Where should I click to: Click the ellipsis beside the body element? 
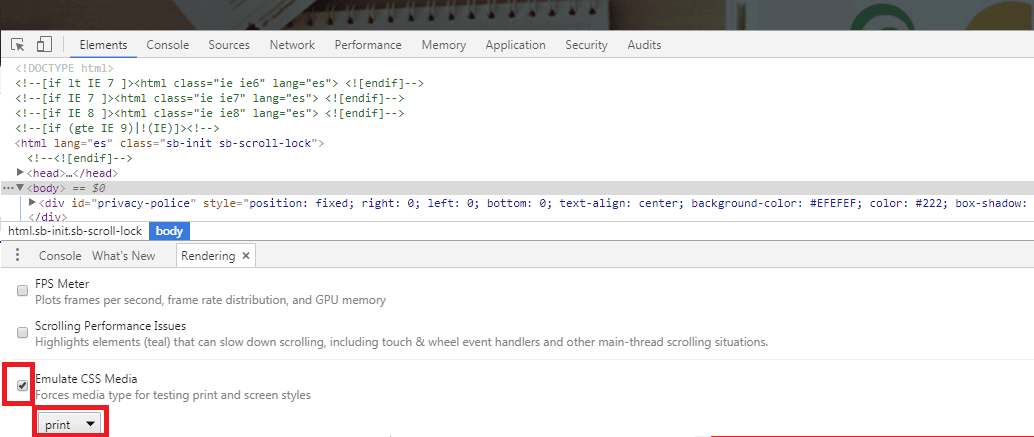pyautogui.click(x=8, y=189)
